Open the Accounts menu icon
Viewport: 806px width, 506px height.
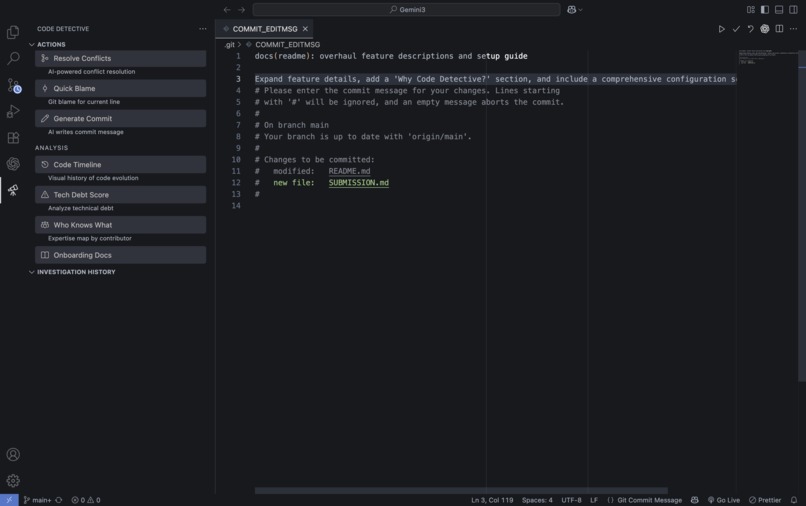[13, 455]
